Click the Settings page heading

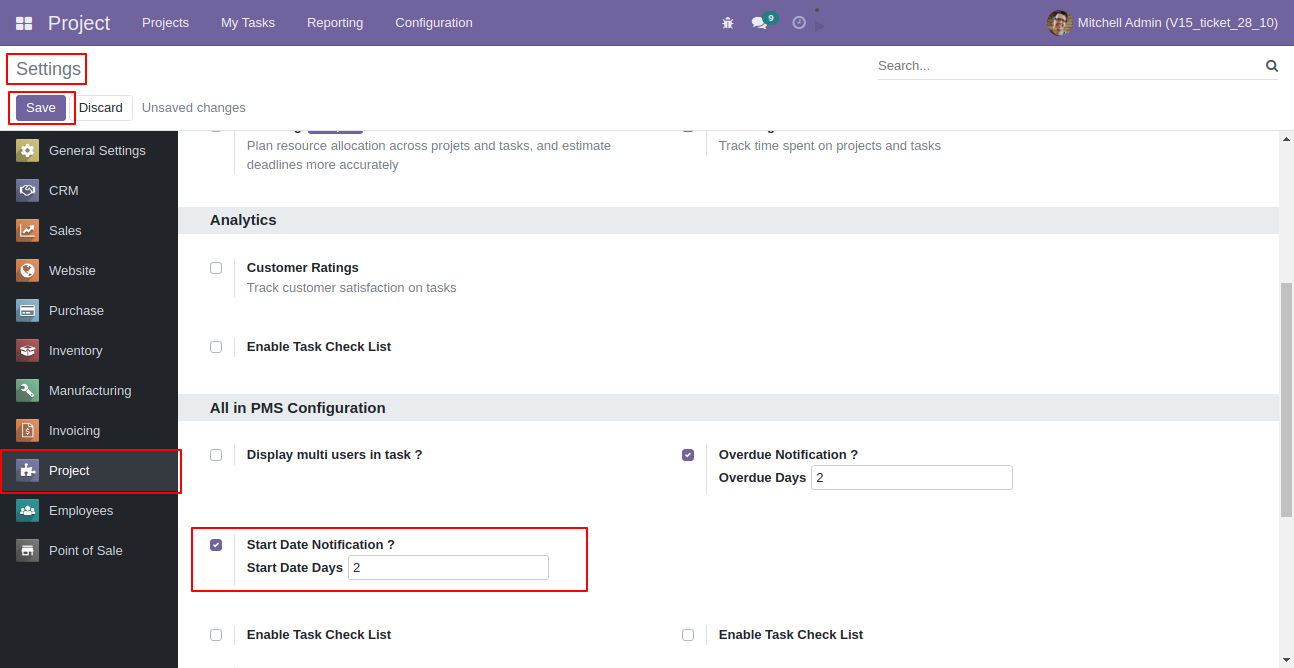pos(48,69)
